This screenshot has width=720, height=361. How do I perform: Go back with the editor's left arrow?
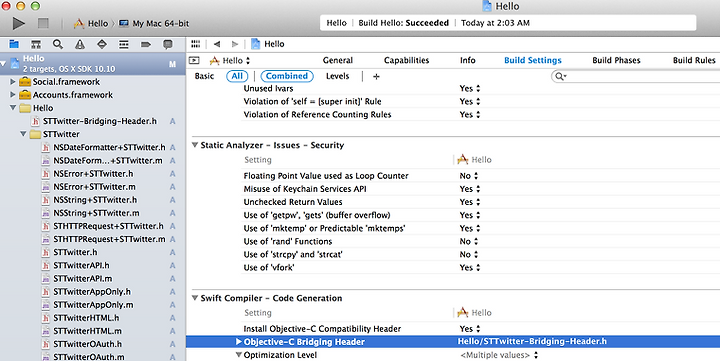pos(217,44)
